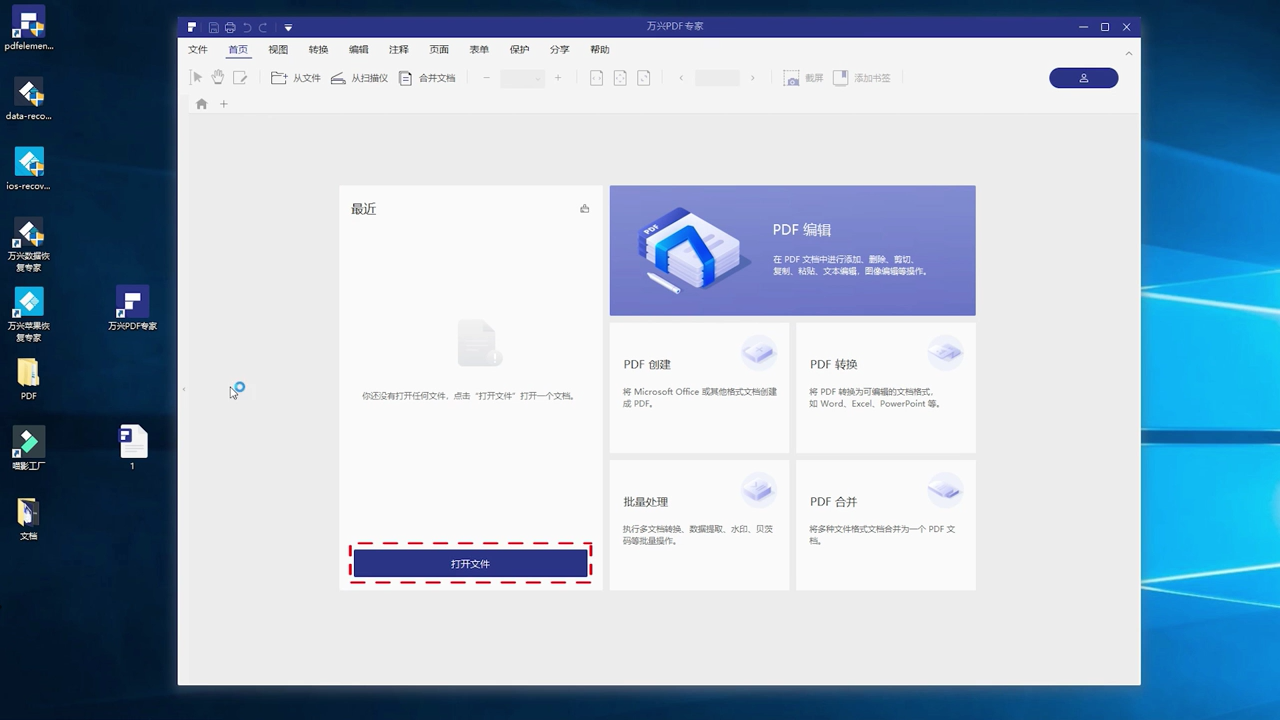The image size is (1280, 720).
Task: Click the first page-fit icon
Action: tap(596, 78)
